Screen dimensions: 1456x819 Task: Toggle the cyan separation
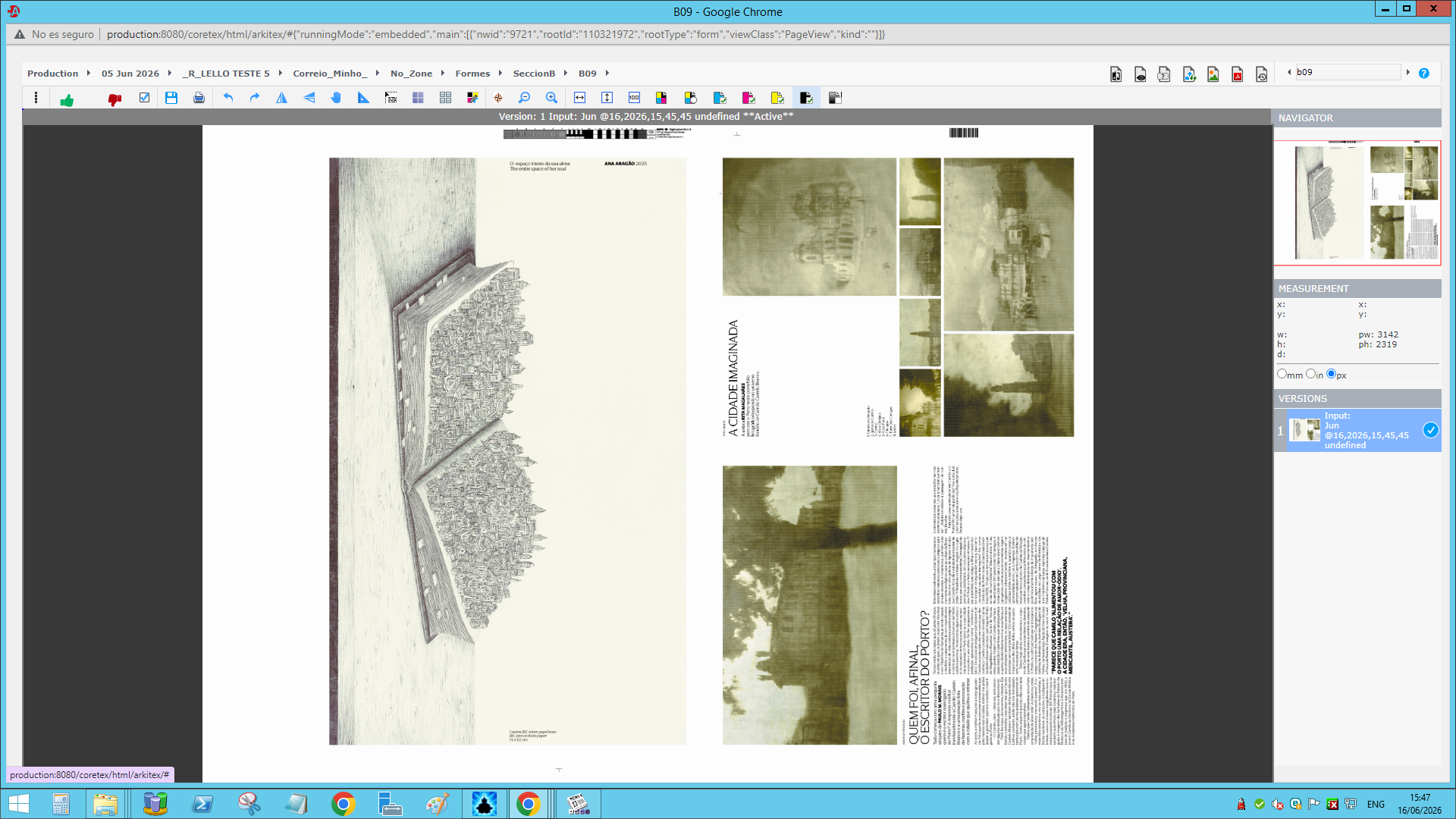tap(720, 98)
